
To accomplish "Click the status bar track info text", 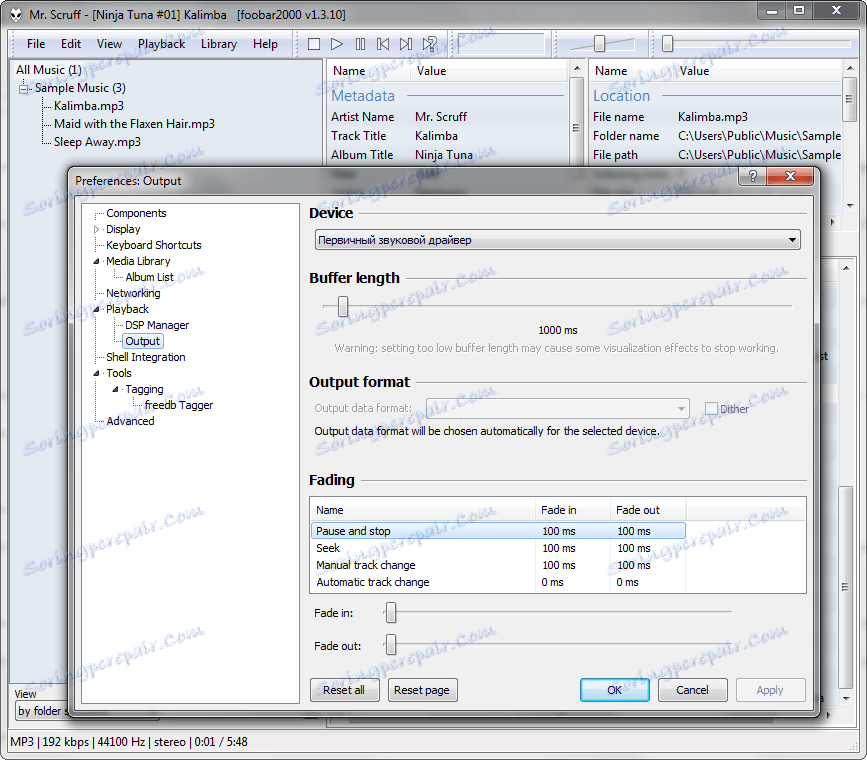I will pyautogui.click(x=129, y=742).
